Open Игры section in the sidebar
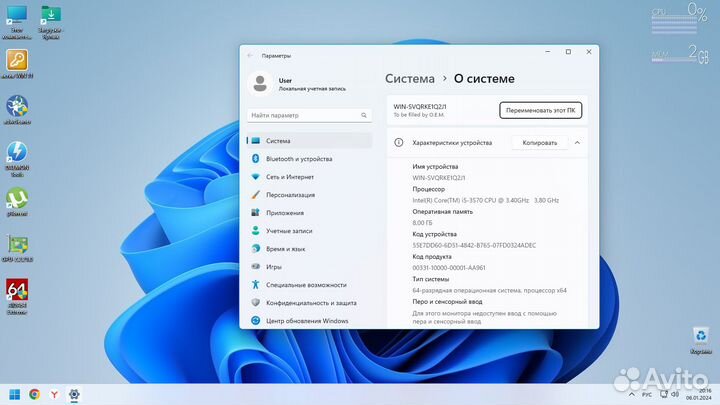 (309, 267)
